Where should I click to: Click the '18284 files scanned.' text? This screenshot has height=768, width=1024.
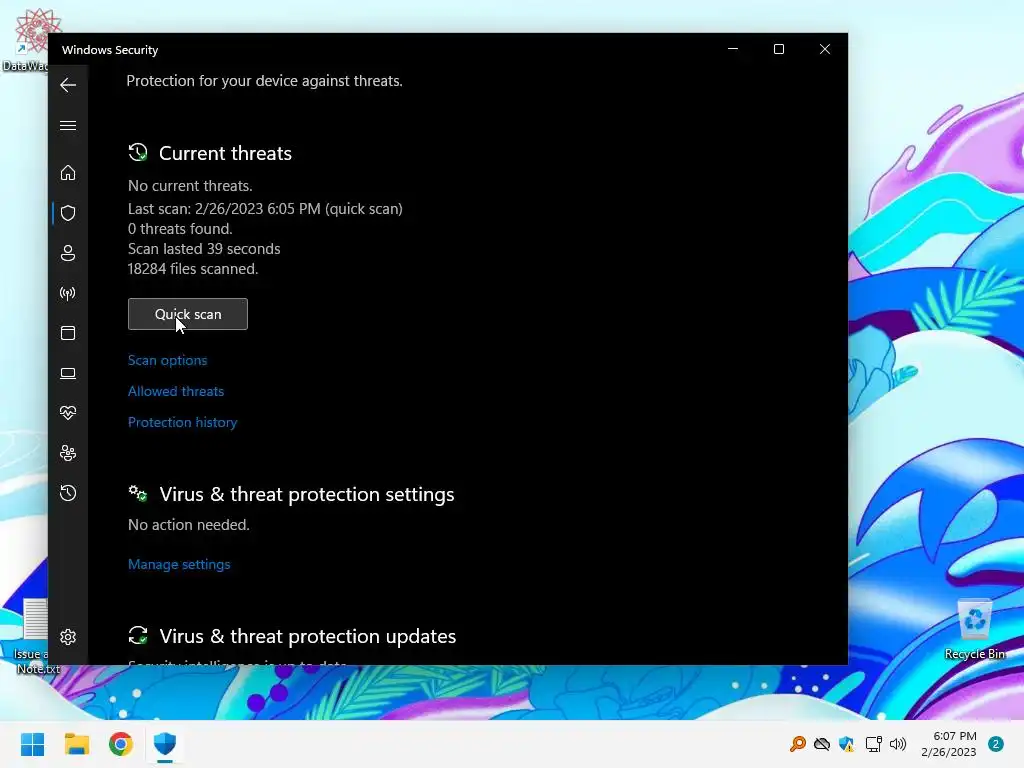(193, 269)
